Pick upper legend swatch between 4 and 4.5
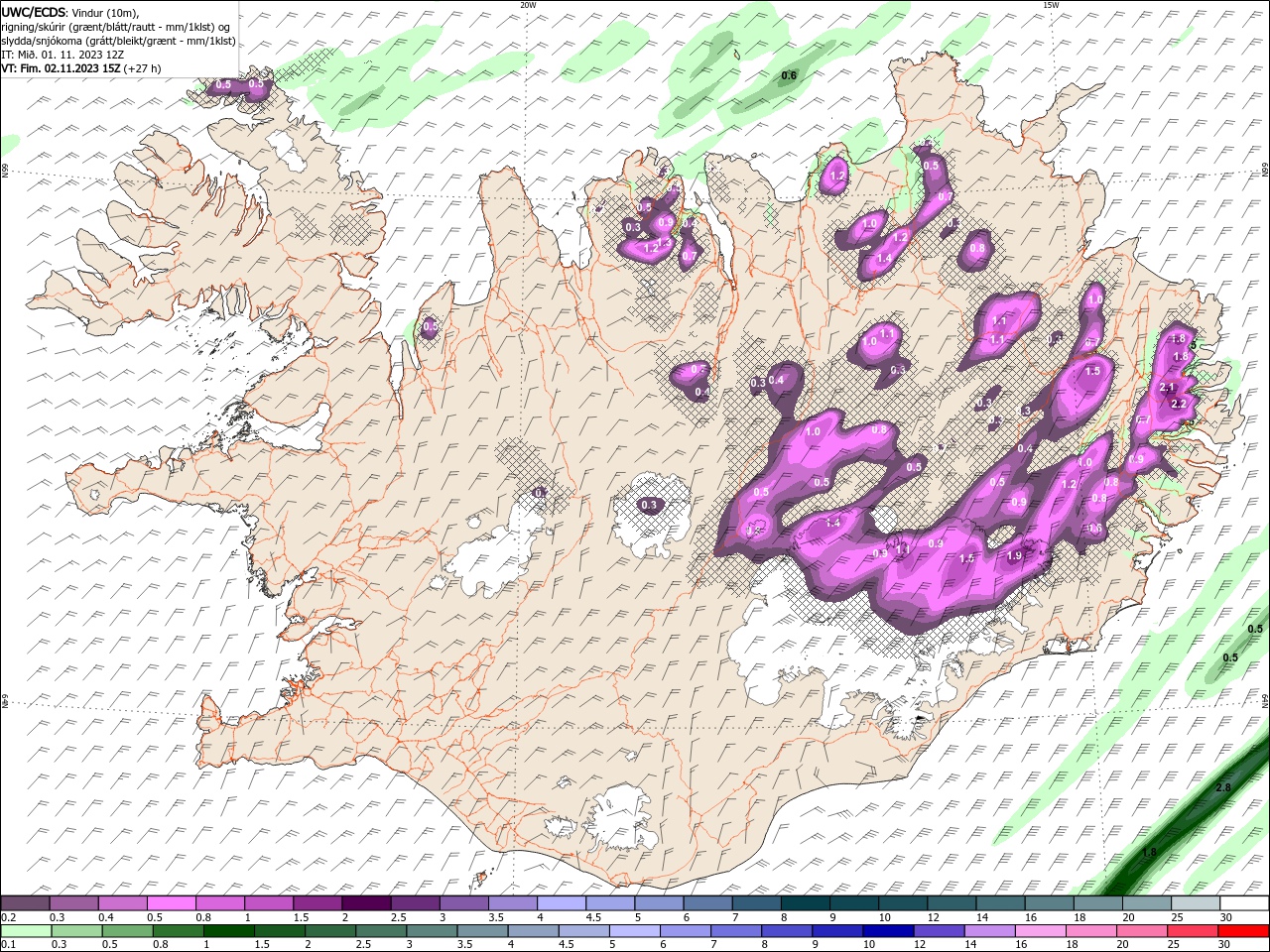The width and height of the screenshot is (1270, 952). (x=561, y=903)
